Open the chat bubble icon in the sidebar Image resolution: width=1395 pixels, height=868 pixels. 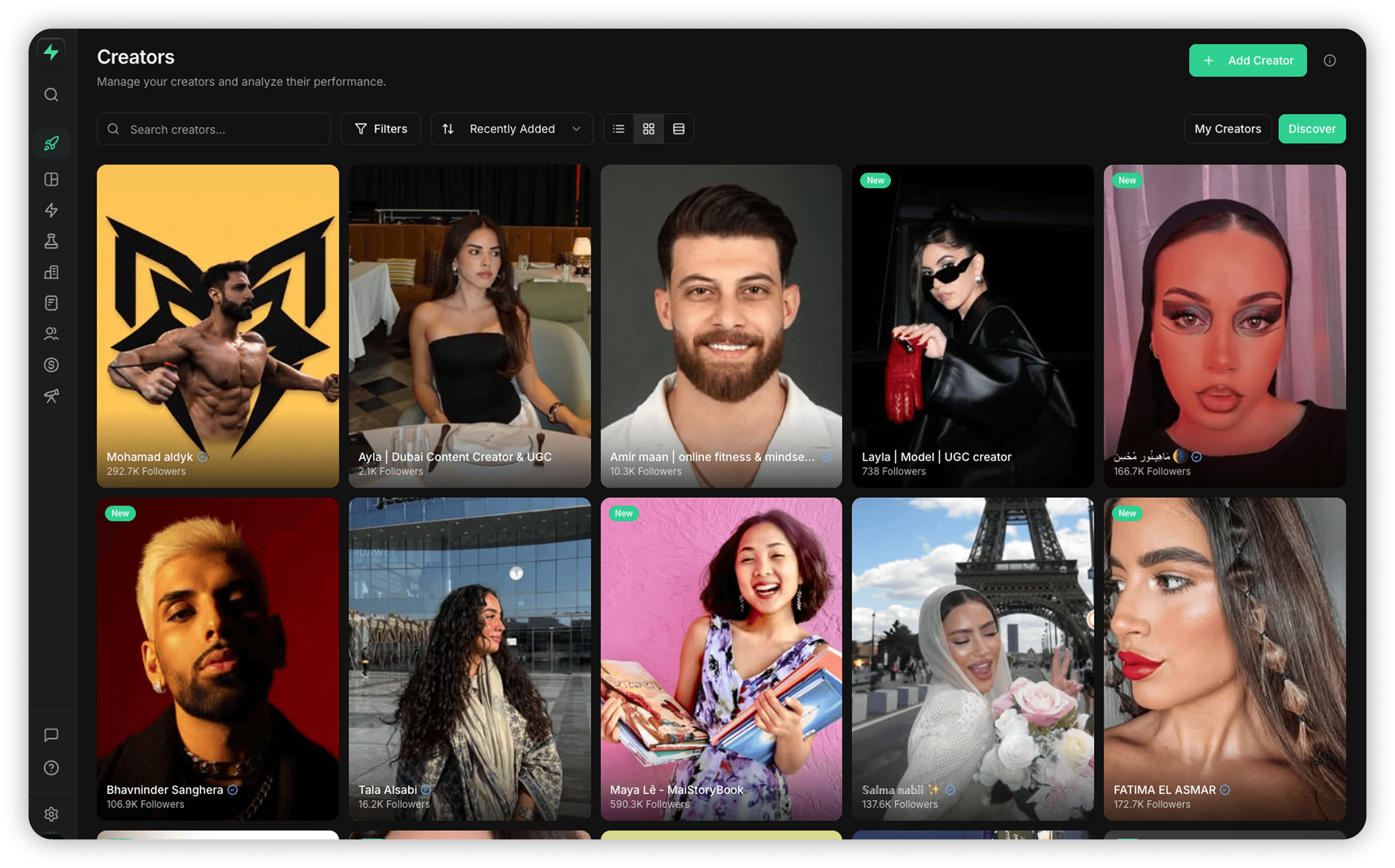click(x=51, y=735)
